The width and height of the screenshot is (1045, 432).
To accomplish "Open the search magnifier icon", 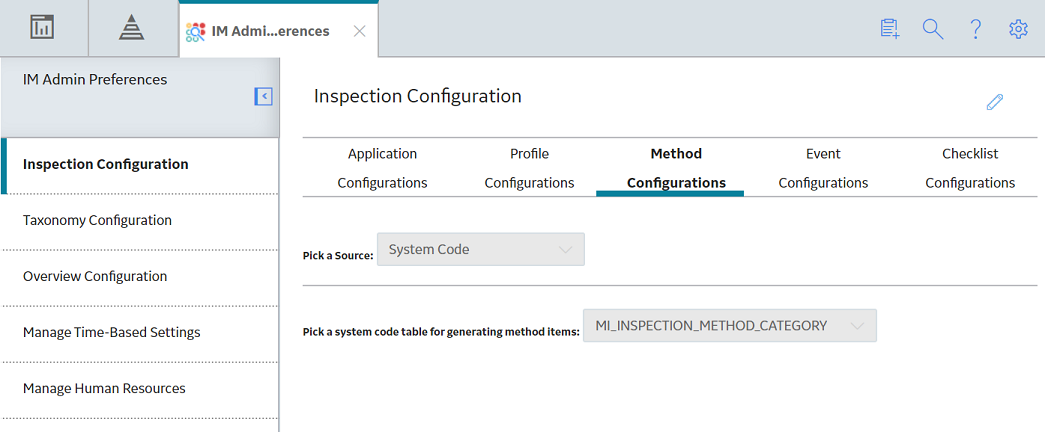I will pyautogui.click(x=932, y=29).
